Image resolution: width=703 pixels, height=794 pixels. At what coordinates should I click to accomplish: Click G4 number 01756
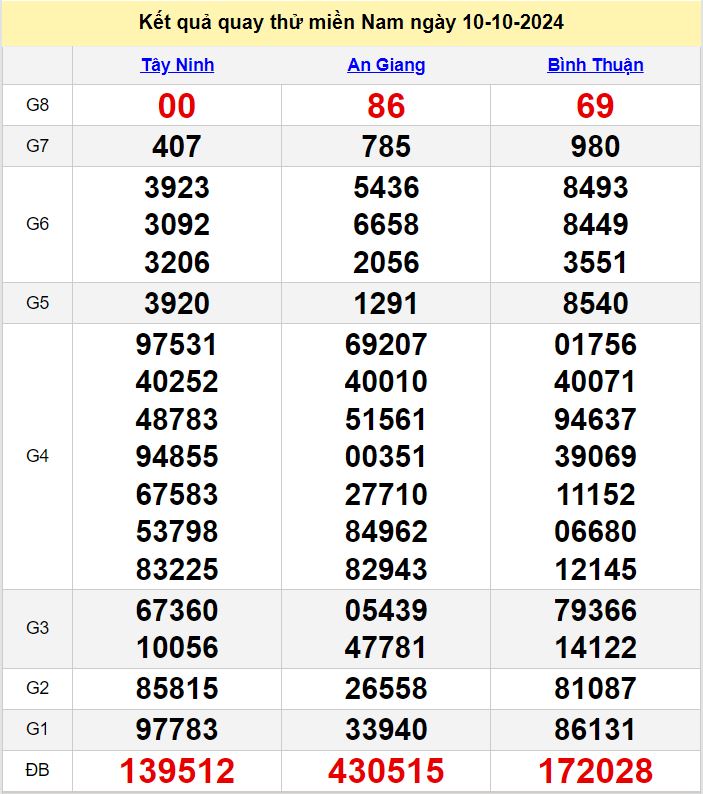pyautogui.click(x=595, y=344)
